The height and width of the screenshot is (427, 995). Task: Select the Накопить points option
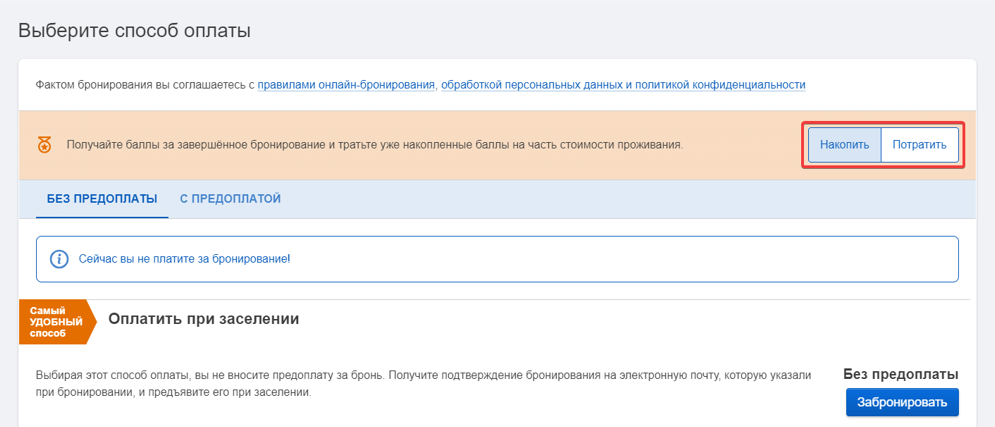click(x=844, y=145)
